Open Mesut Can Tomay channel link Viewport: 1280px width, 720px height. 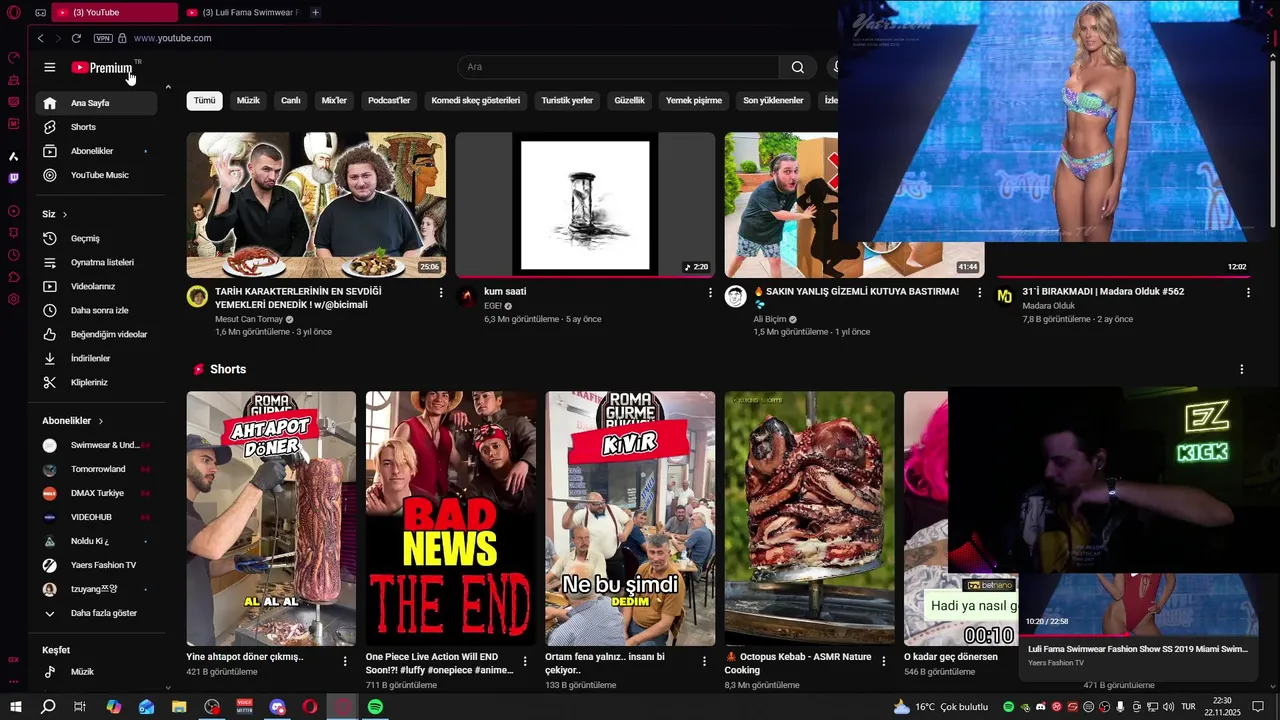tap(249, 319)
